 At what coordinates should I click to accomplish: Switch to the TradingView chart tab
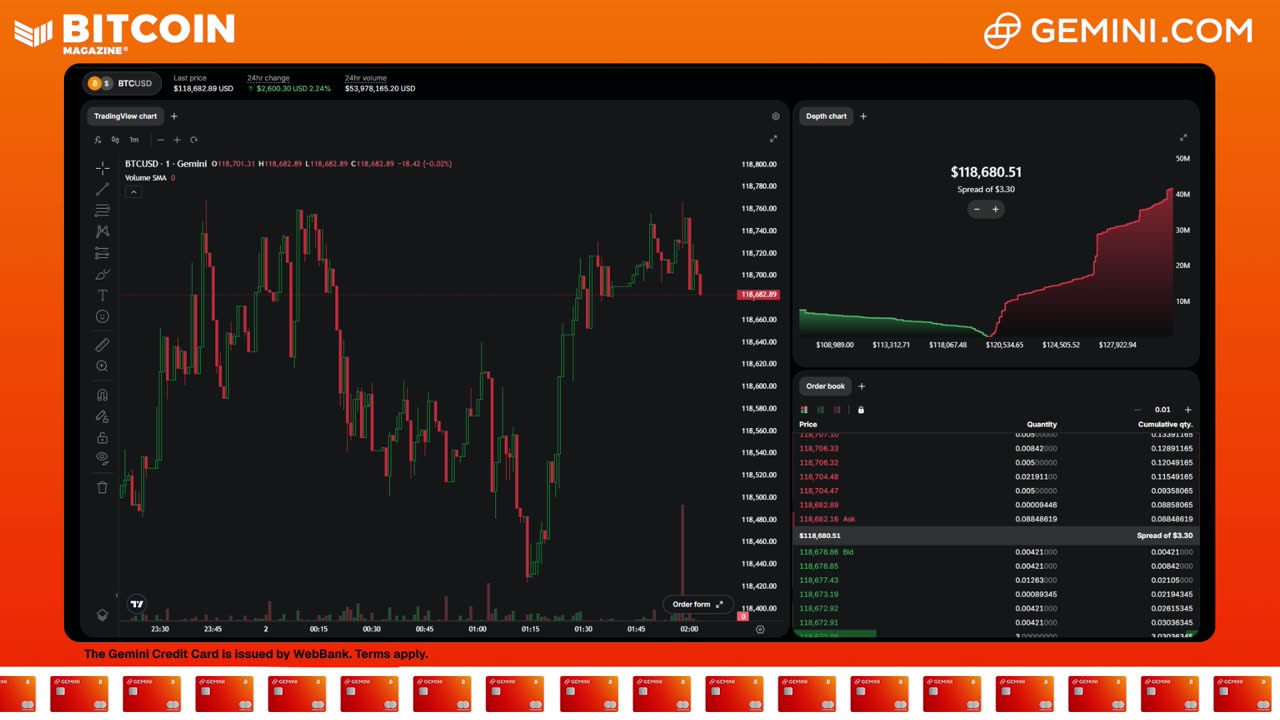point(125,116)
